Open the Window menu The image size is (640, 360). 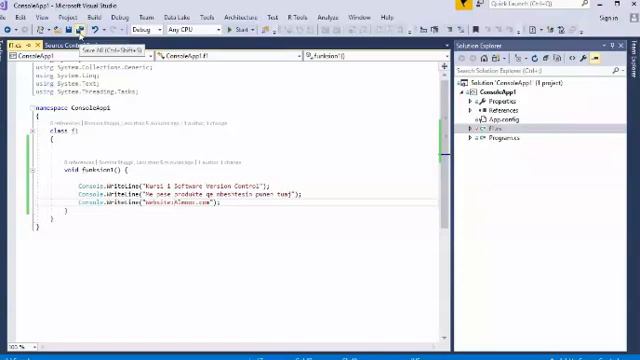359,18
